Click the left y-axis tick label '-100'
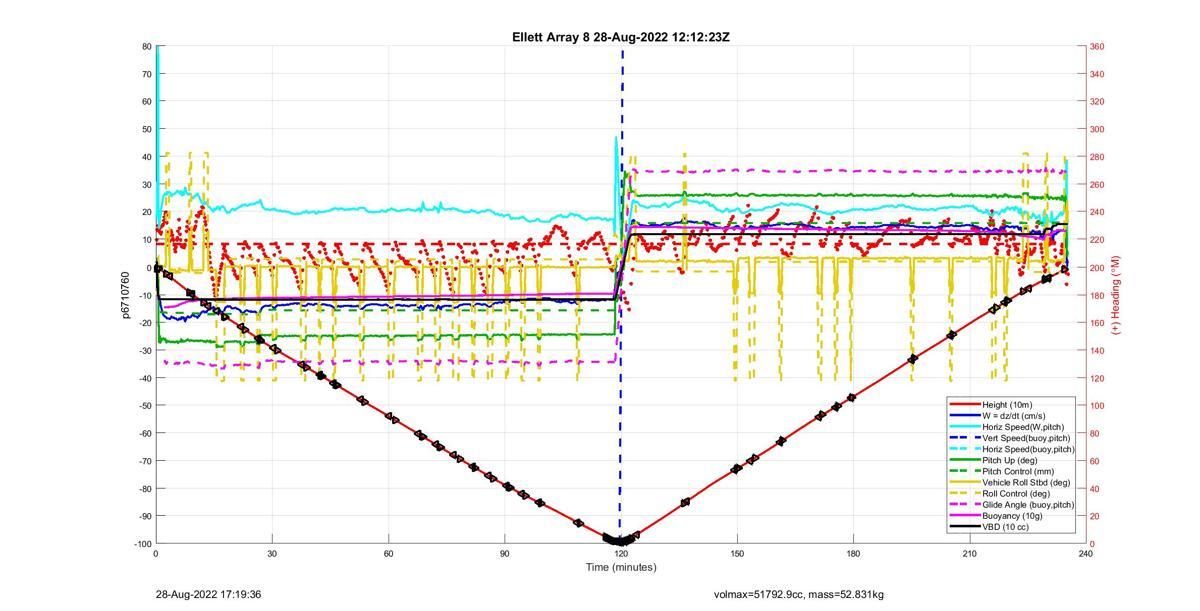The image size is (1200, 611). point(142,543)
